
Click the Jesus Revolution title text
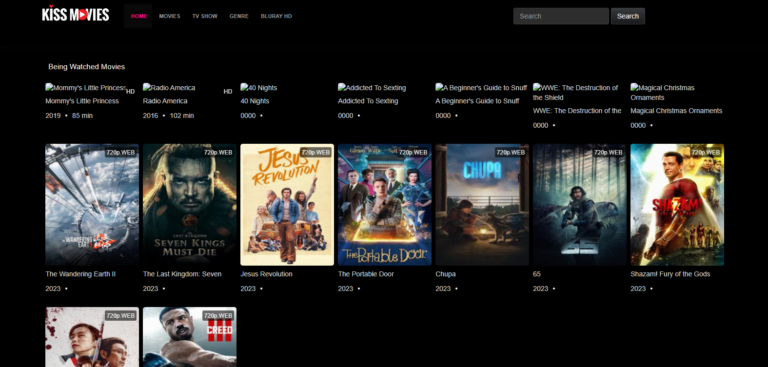266,274
